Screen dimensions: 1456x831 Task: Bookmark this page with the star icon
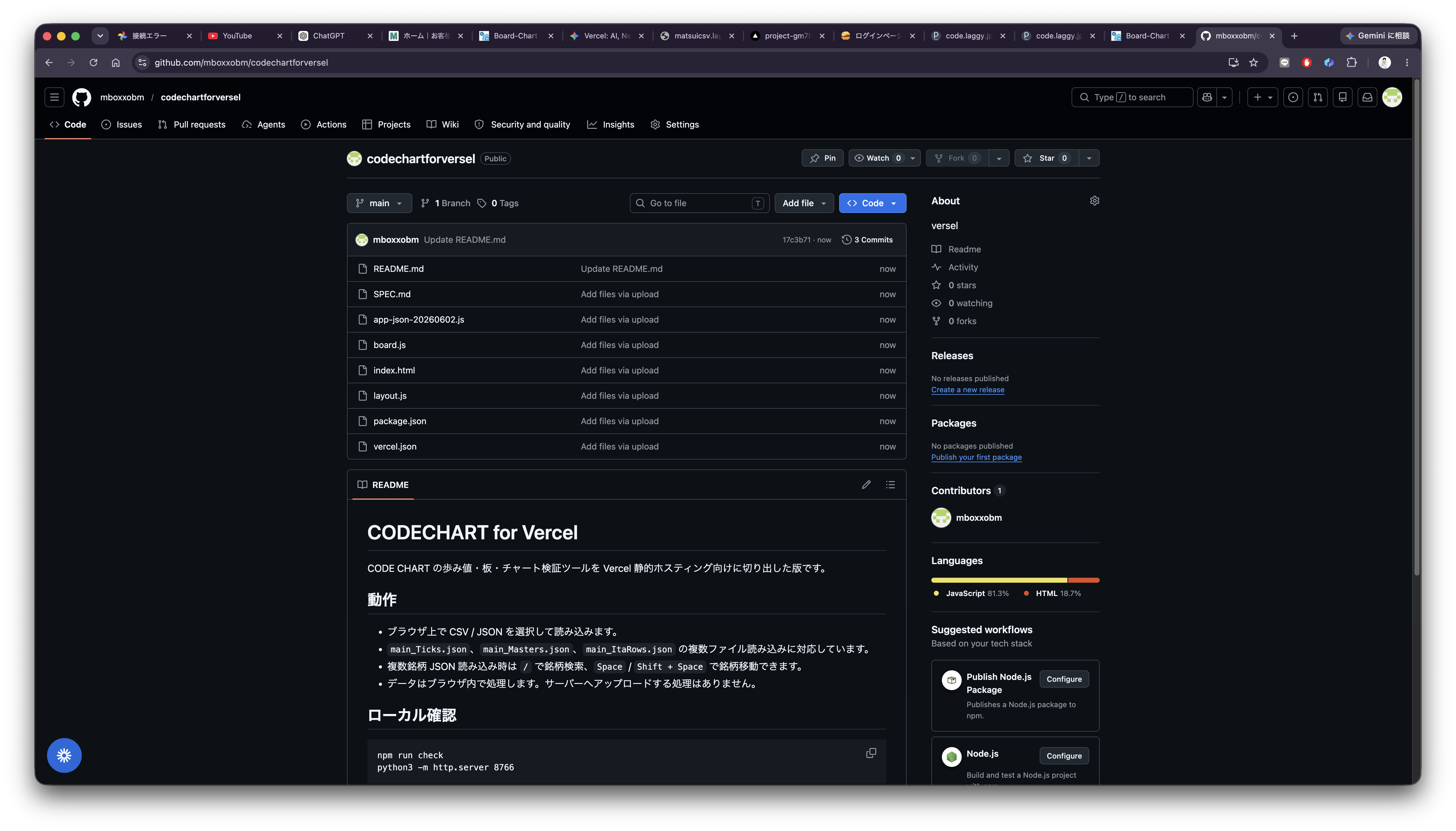pyautogui.click(x=1254, y=63)
